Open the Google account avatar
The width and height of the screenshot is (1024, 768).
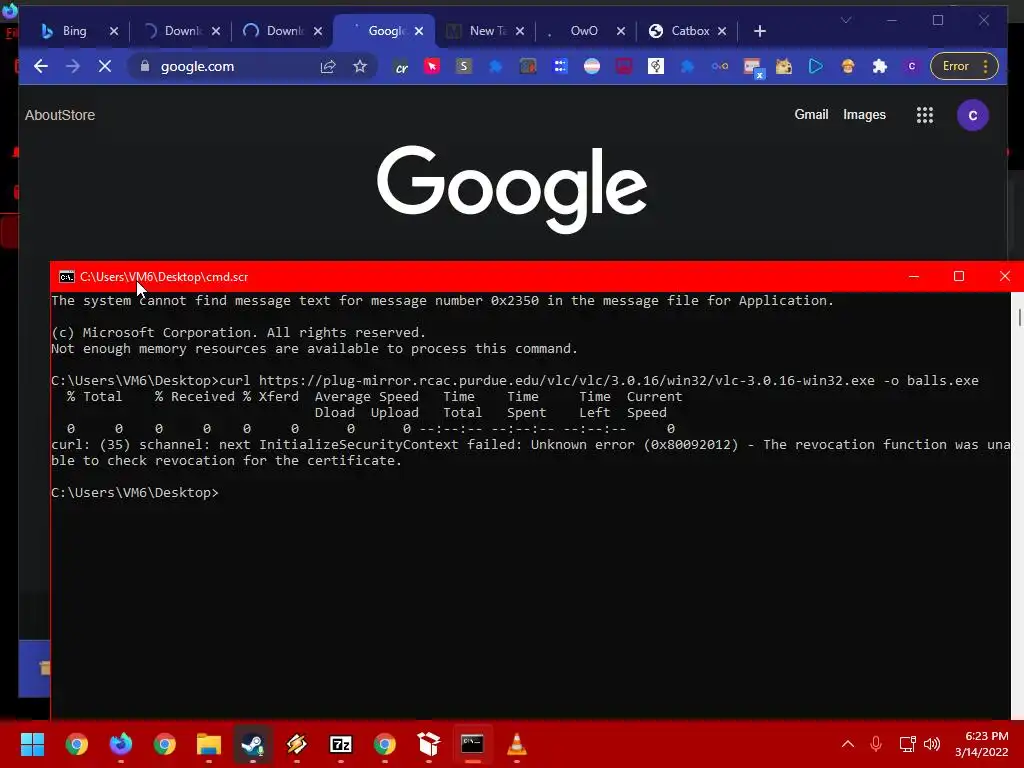point(972,115)
